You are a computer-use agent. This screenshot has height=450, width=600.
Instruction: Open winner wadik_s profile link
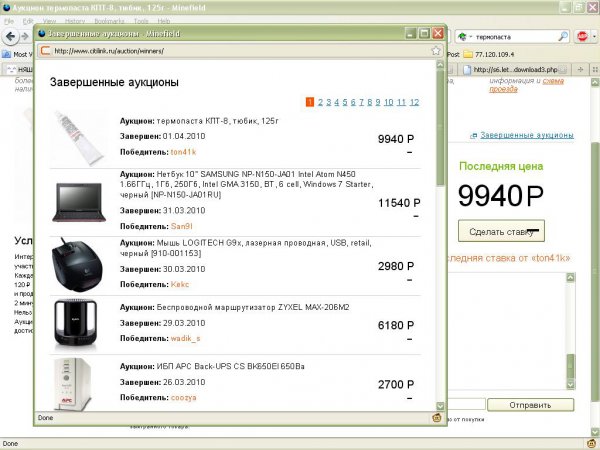185,338
